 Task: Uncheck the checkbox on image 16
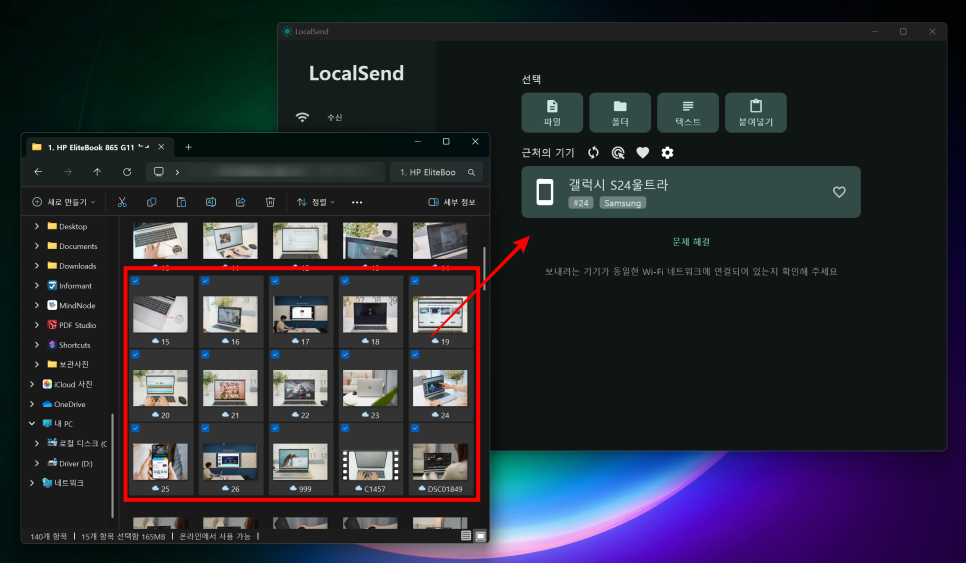(205, 281)
